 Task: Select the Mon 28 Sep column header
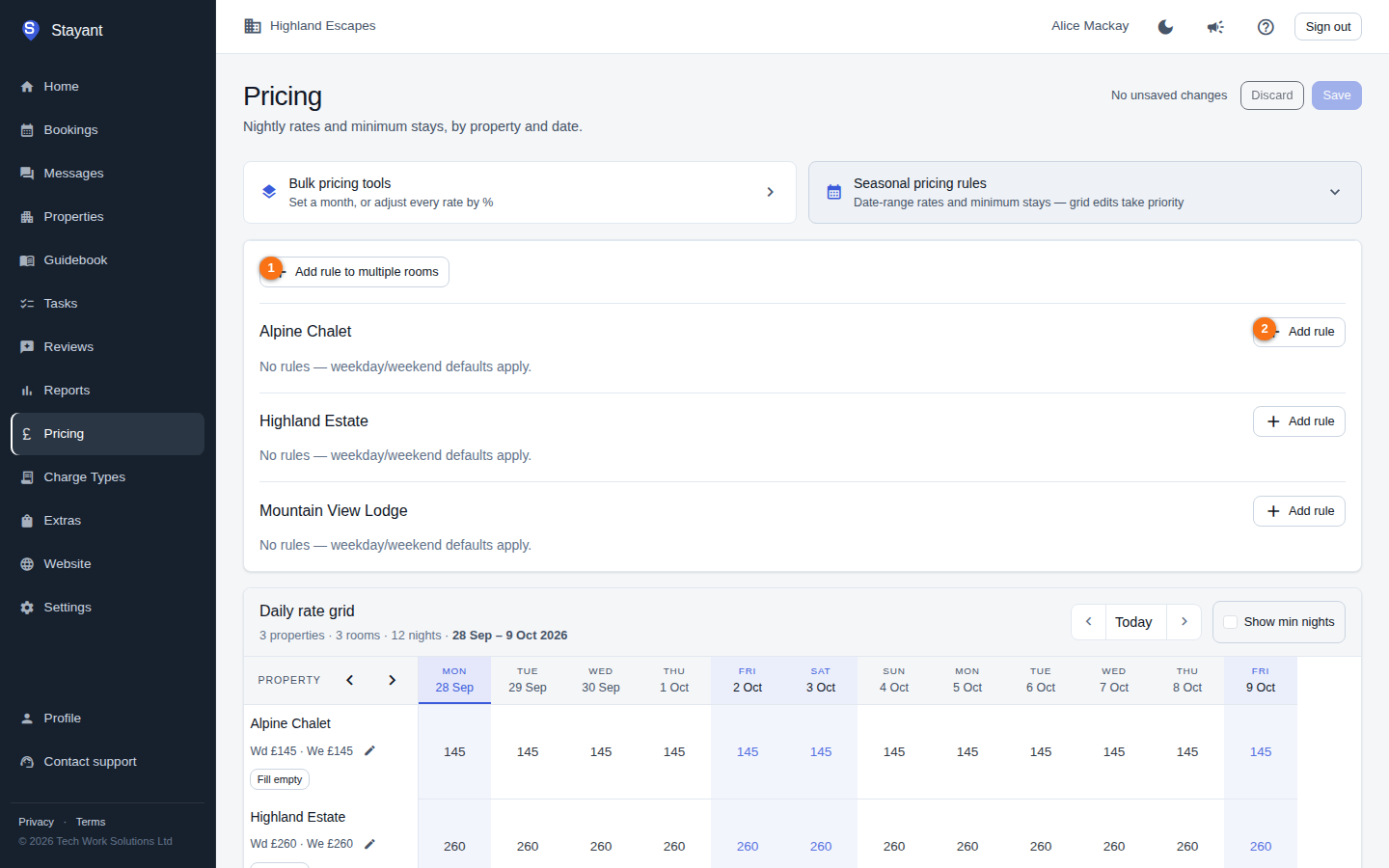coord(454,680)
